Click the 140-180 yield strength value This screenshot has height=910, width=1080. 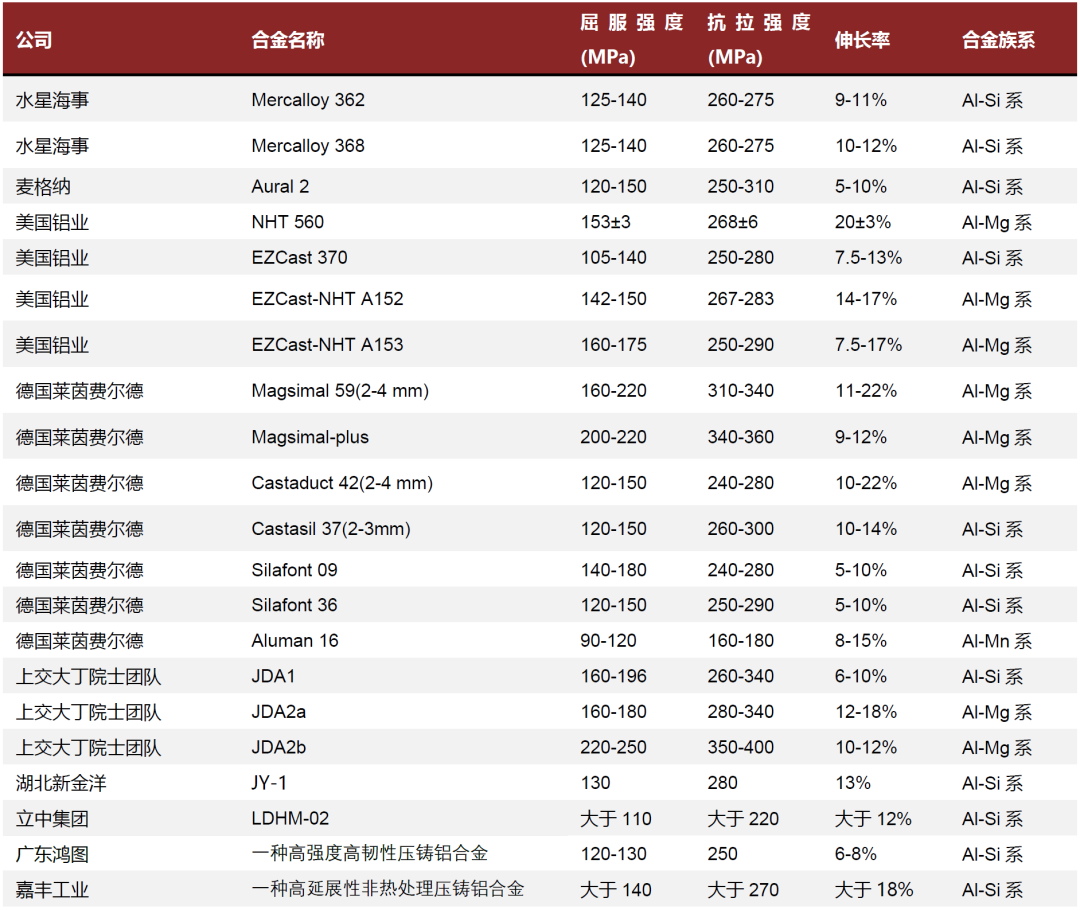[613, 570]
